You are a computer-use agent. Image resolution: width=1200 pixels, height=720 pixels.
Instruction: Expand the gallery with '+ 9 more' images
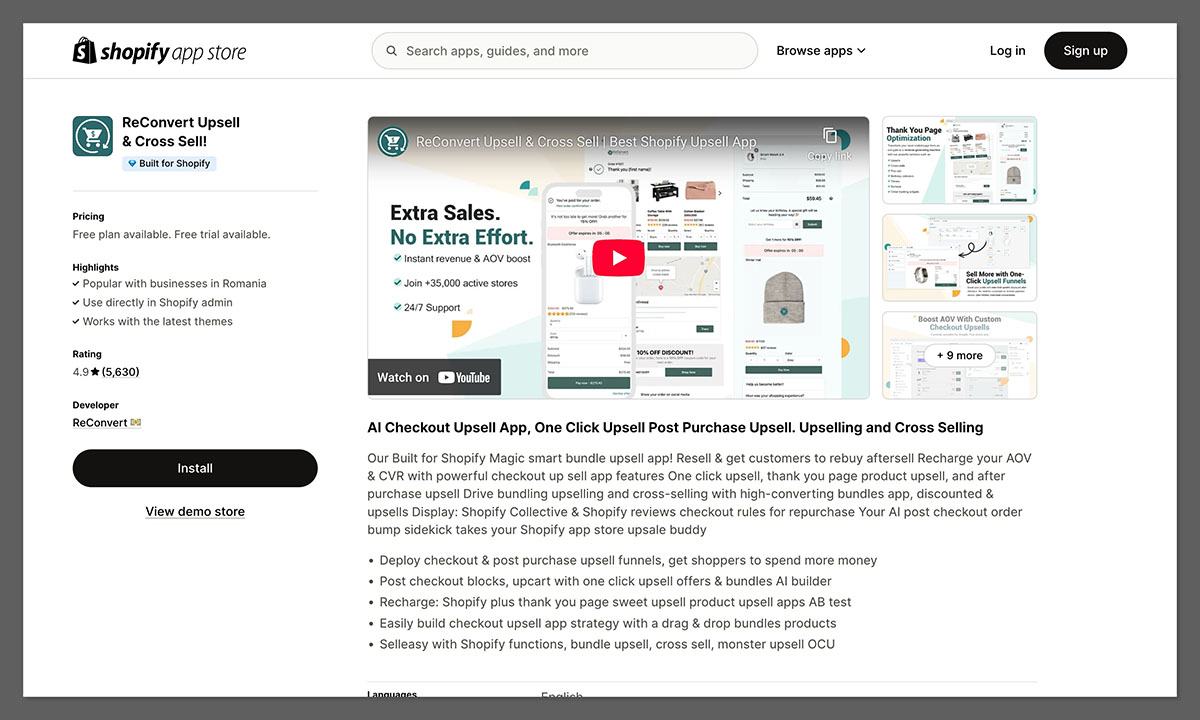(x=958, y=355)
